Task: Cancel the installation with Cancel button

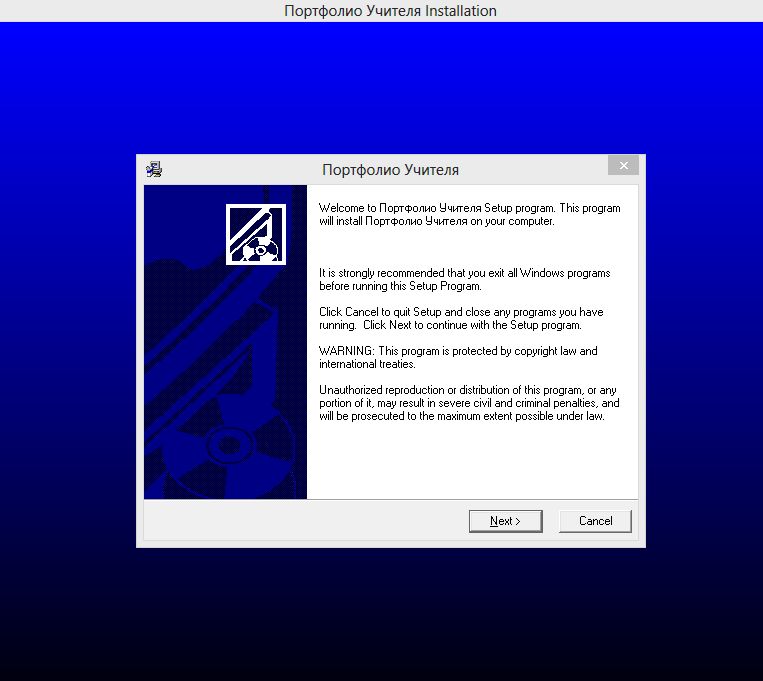Action: (595, 521)
